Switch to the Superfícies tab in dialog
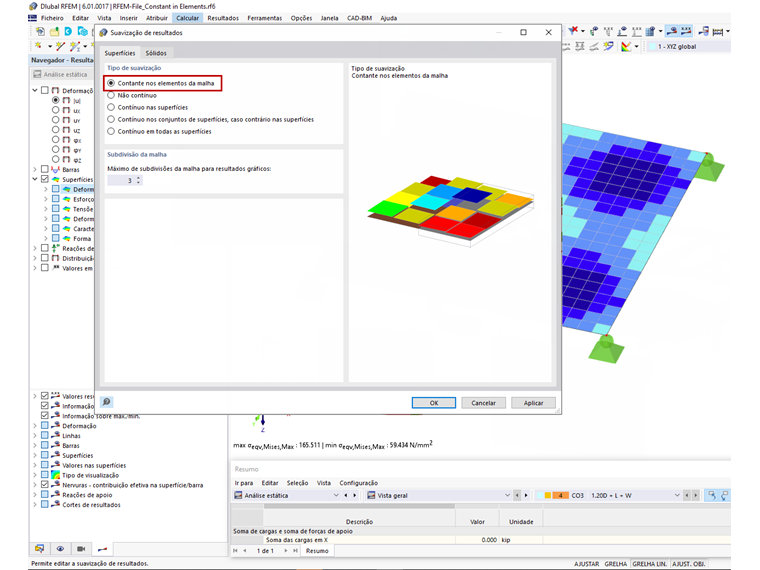This screenshot has width=760, height=570. tap(120, 53)
